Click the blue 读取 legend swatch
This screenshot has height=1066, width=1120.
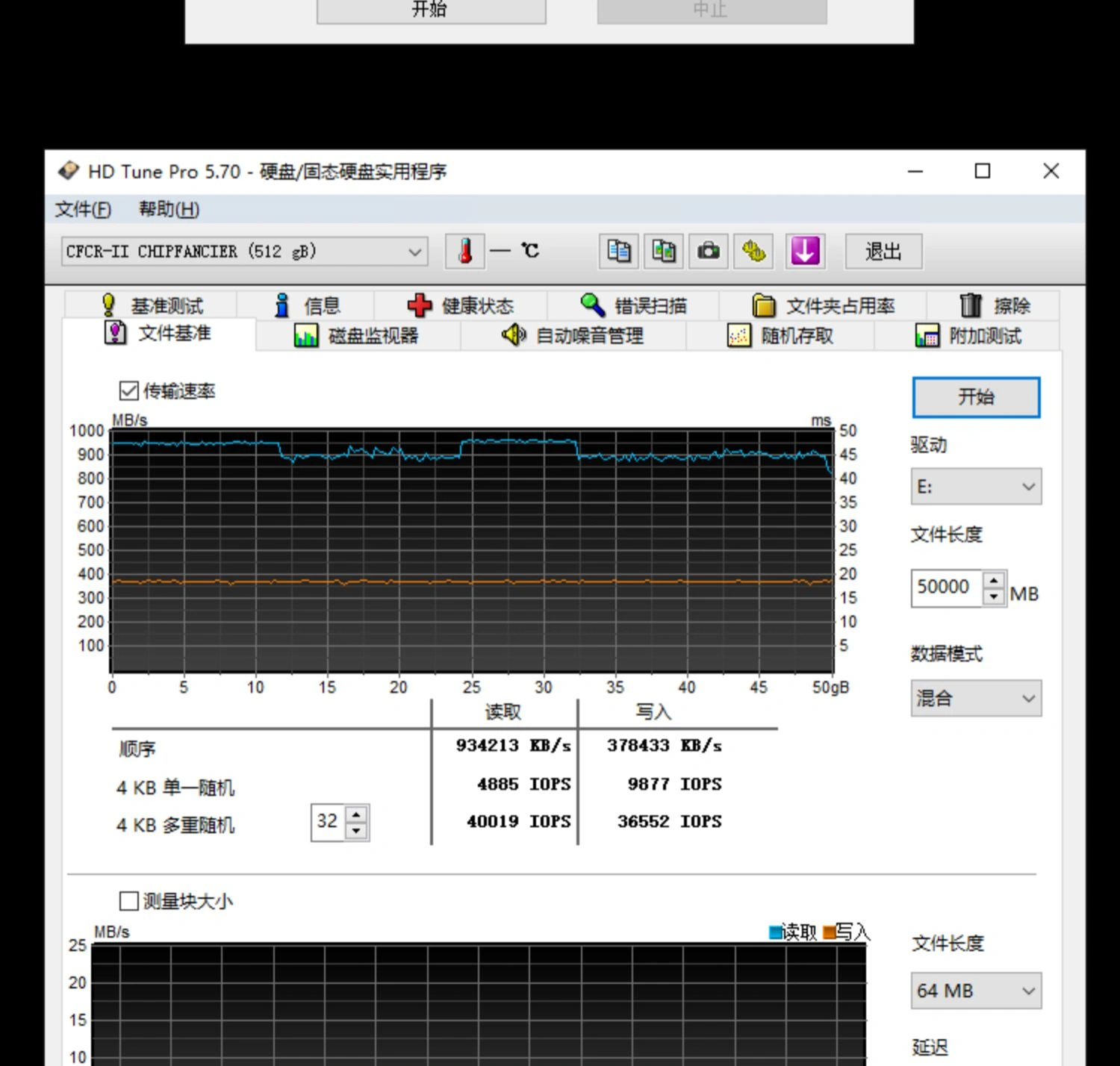click(775, 932)
